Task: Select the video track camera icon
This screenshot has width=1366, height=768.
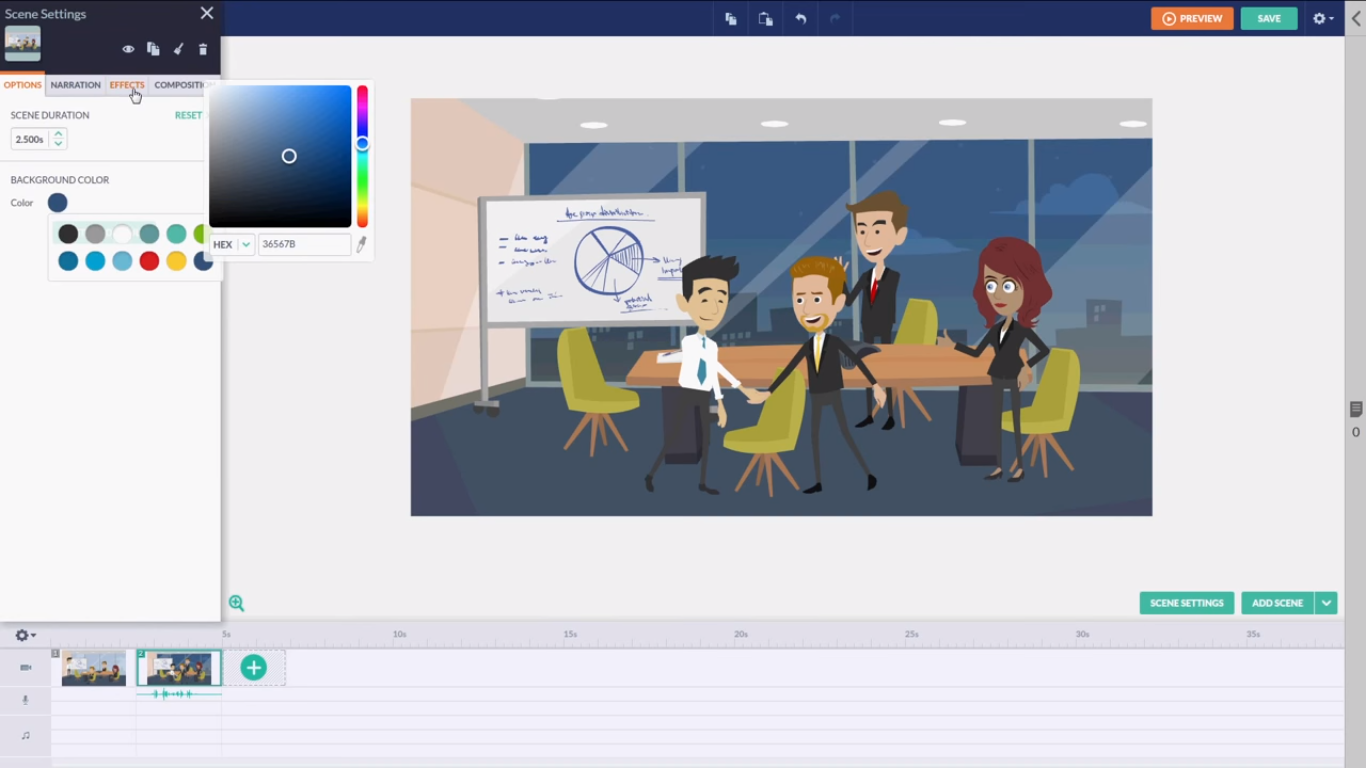Action: click(x=25, y=667)
